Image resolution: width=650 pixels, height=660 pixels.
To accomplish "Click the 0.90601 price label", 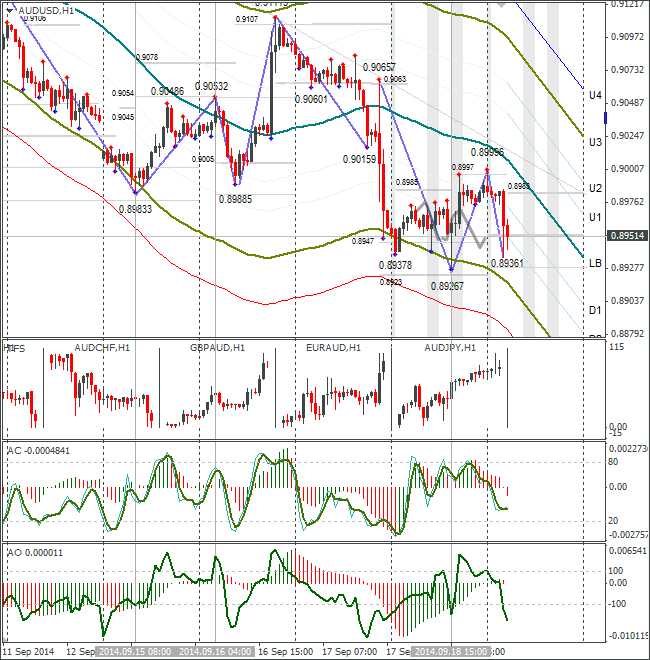I will pos(311,99).
